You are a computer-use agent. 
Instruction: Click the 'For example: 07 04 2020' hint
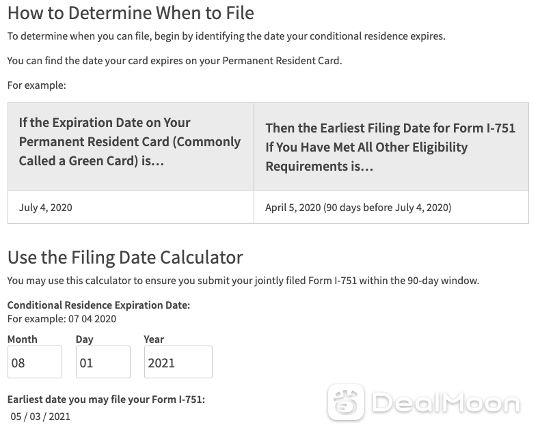tap(62, 319)
